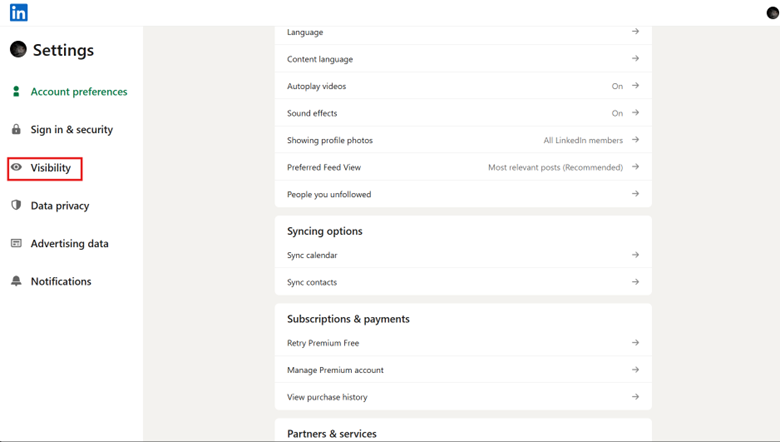780x442 pixels.
Task: Click the Advertising data icon
Action: pyautogui.click(x=16, y=243)
